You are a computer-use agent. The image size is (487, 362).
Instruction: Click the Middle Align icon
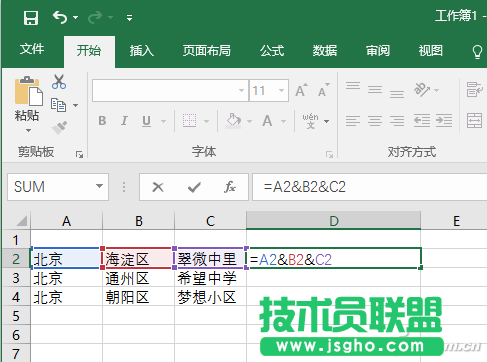[x=375, y=89]
